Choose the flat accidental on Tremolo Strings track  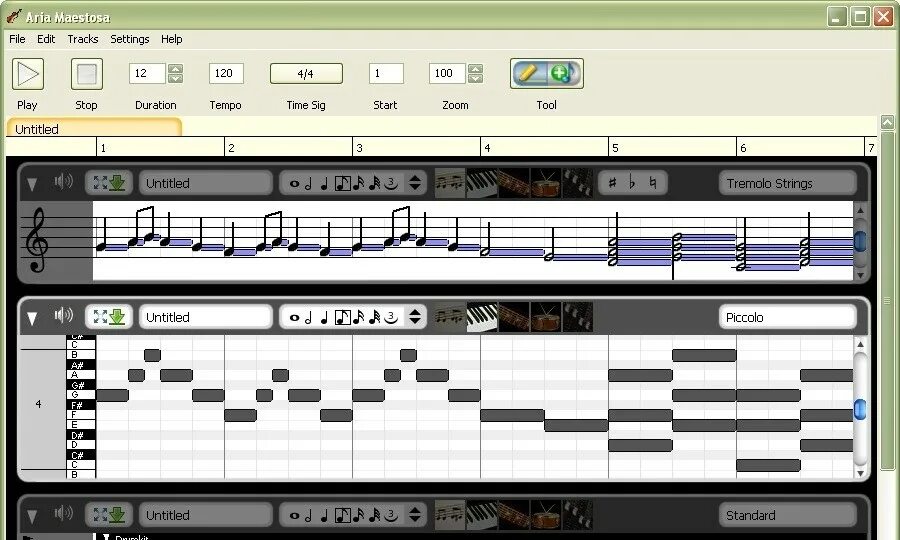coord(632,183)
